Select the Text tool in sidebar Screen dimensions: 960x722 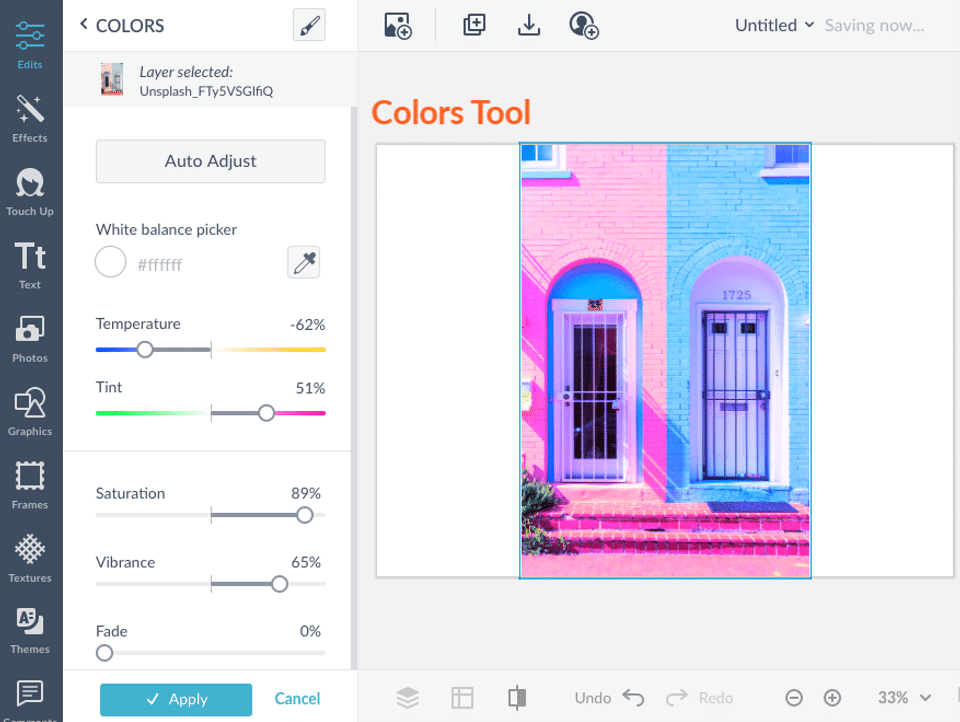coord(30,265)
